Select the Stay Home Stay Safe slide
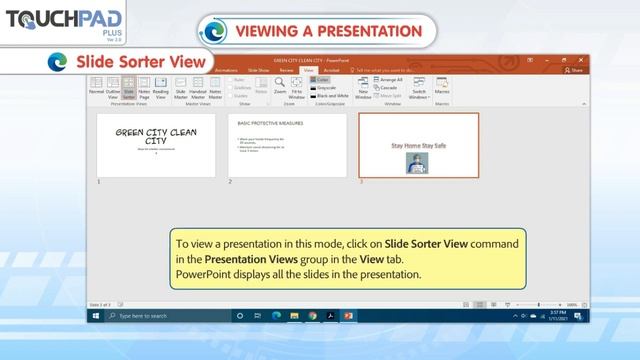Image resolution: width=640 pixels, height=360 pixels. pyautogui.click(x=419, y=145)
